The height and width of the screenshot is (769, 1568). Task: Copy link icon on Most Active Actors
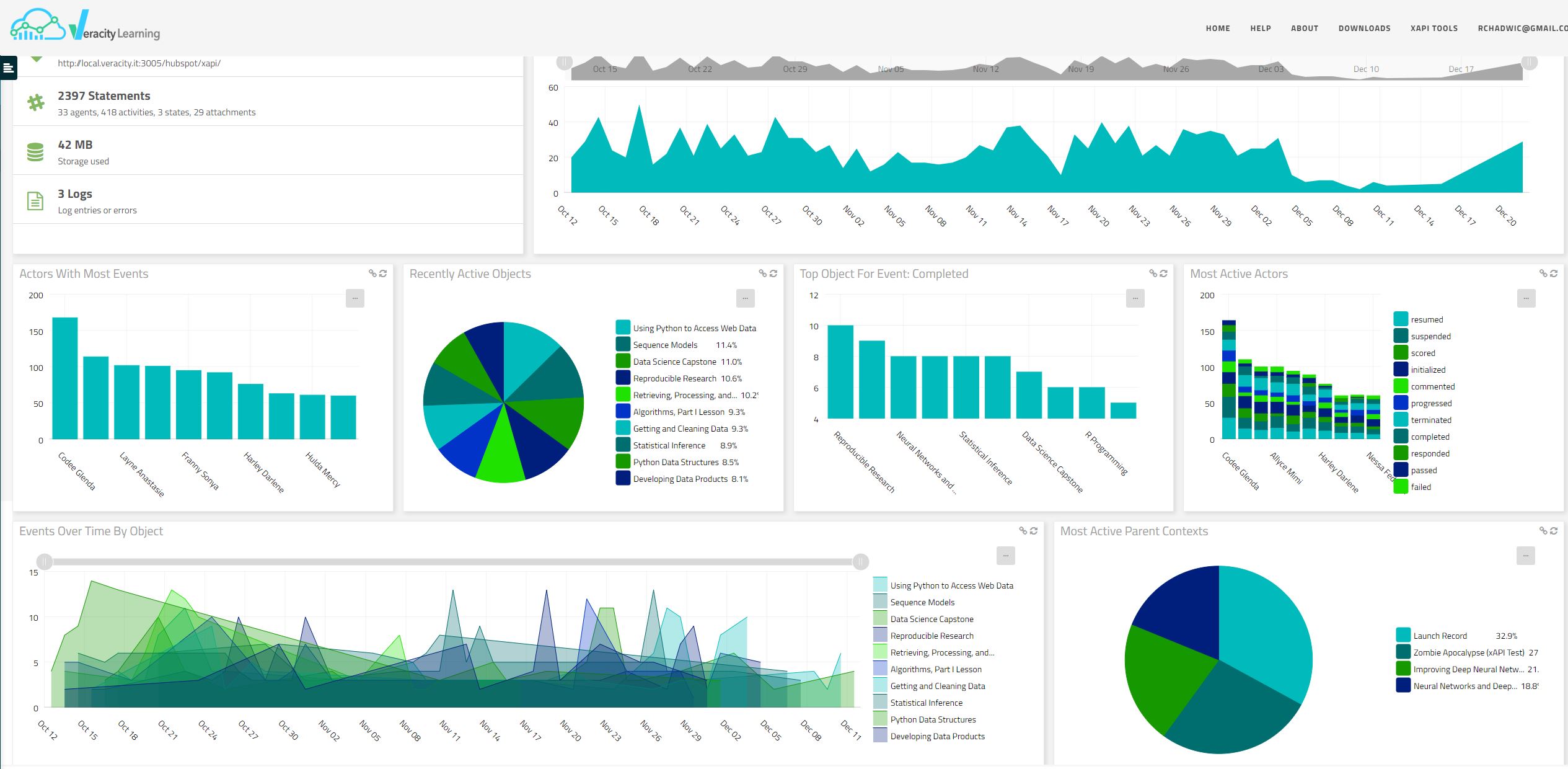tap(1543, 273)
